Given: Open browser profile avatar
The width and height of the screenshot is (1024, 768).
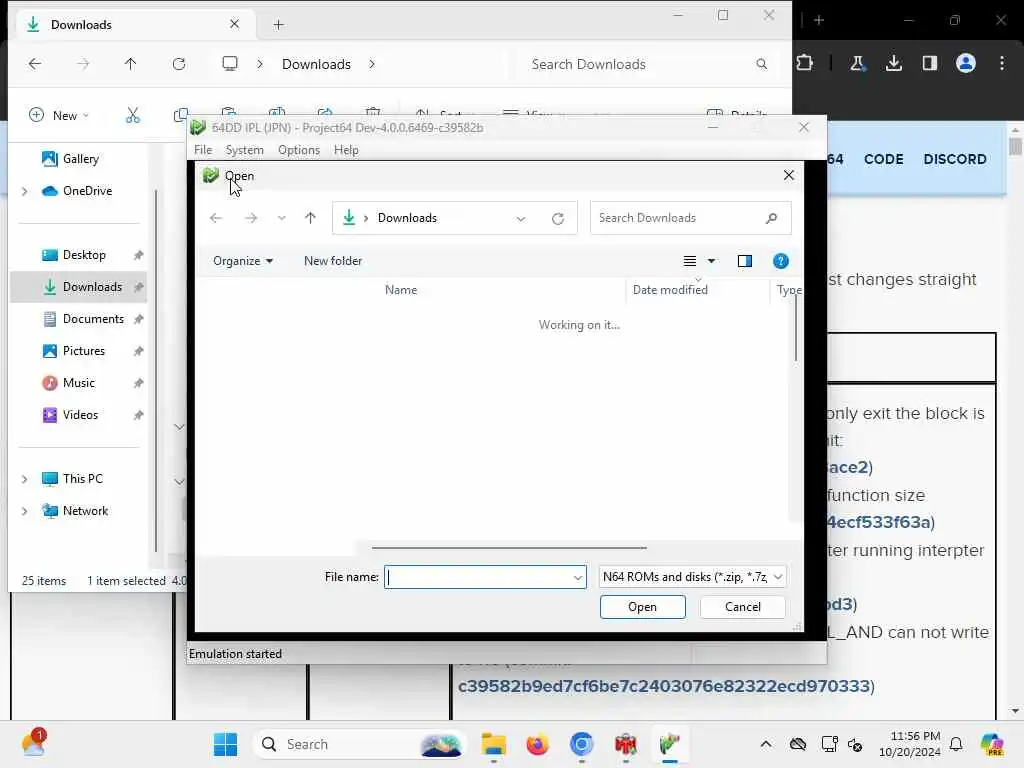Looking at the screenshot, I should pos(966,63).
